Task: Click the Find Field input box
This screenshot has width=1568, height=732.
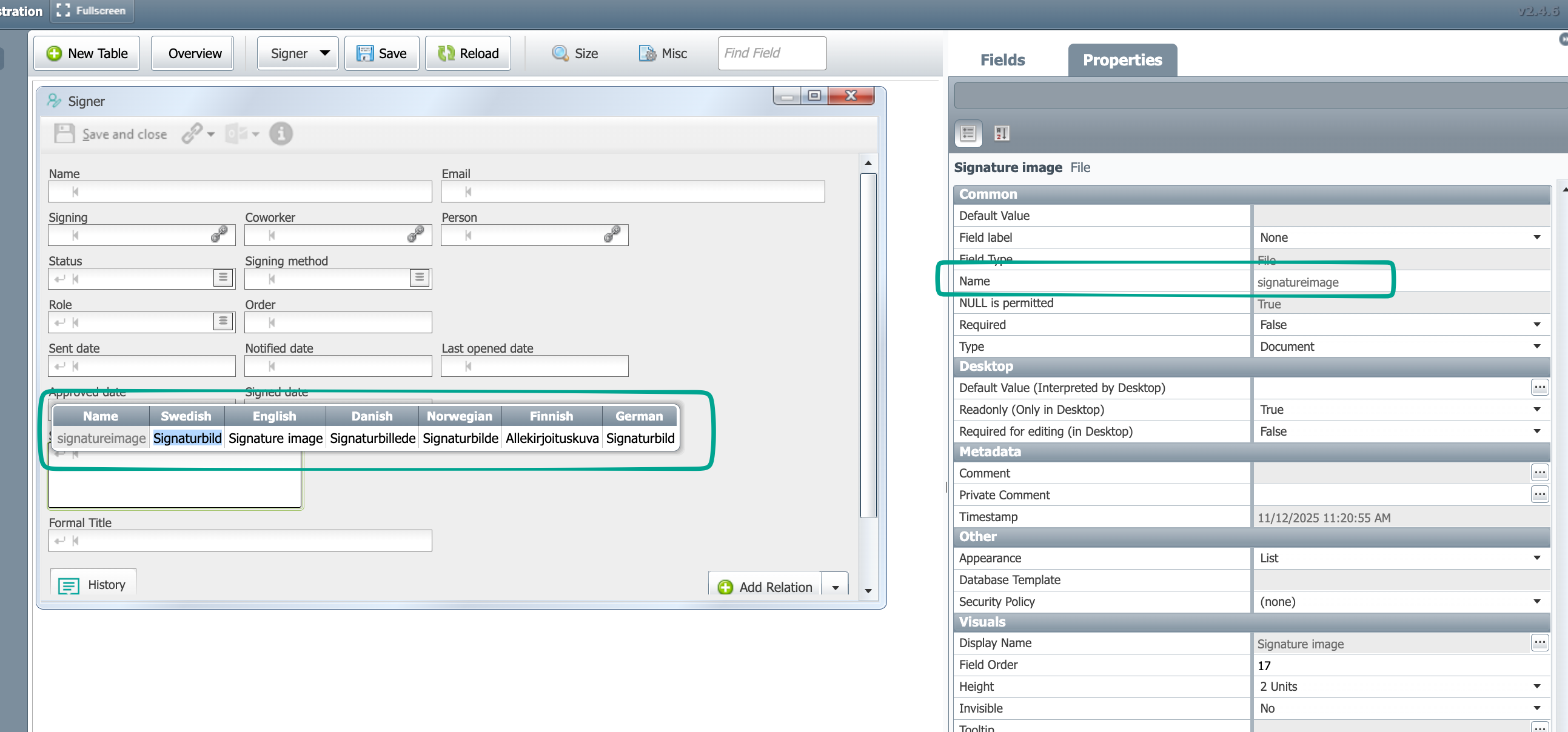Action: 771,53
